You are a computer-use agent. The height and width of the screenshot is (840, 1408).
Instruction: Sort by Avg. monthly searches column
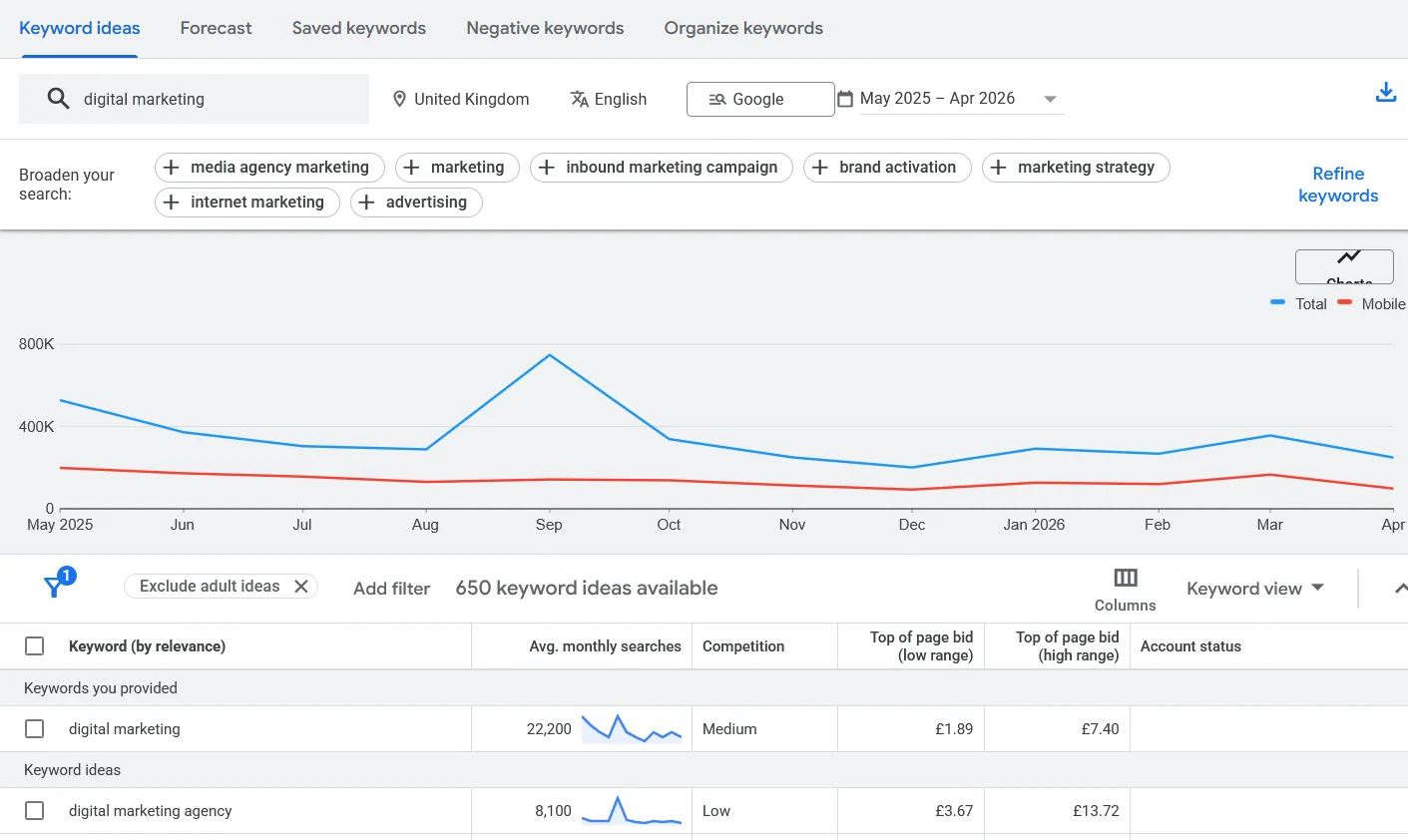pos(605,646)
